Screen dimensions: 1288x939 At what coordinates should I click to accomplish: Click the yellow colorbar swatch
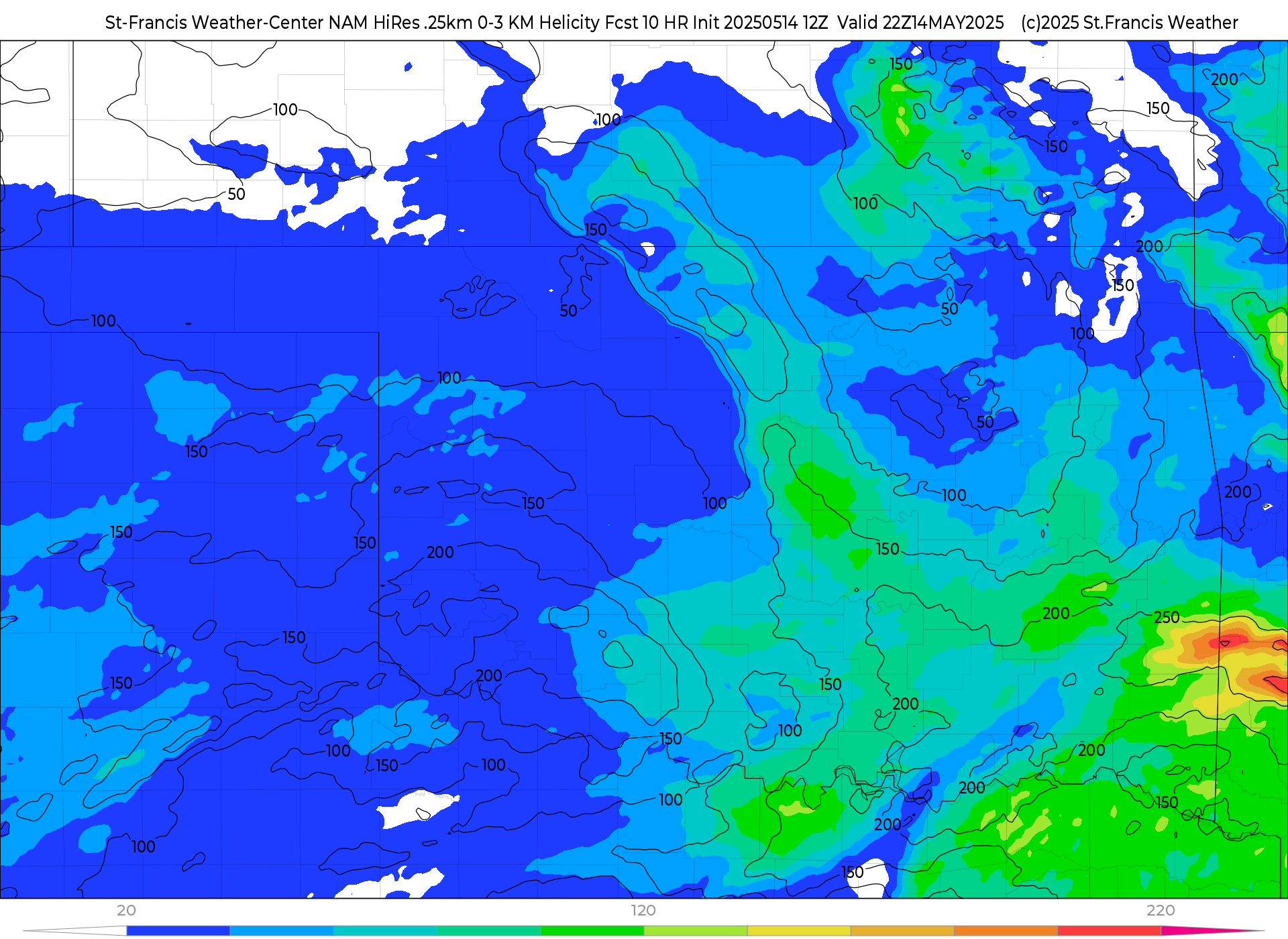click(799, 930)
